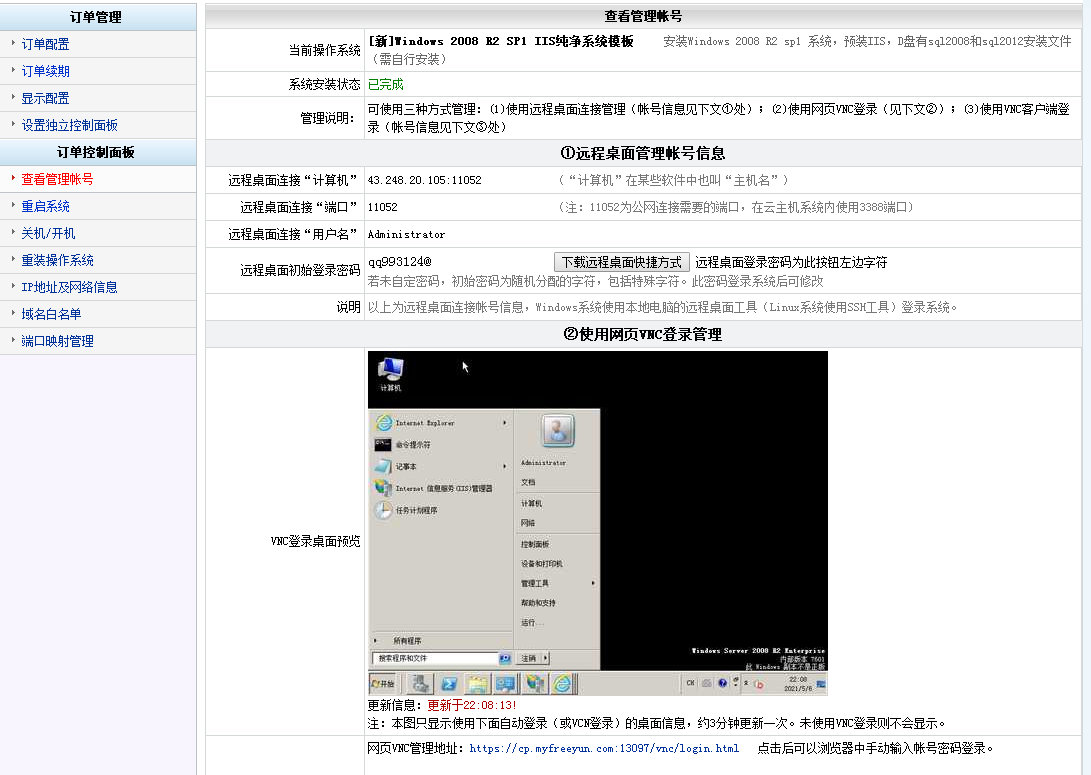
Task: Select 显示配置 from the sidebar
Action: click(45, 98)
